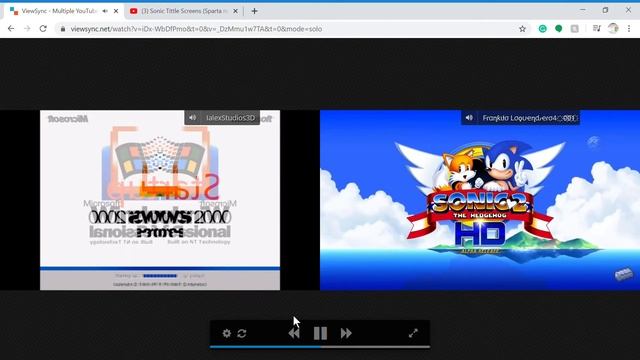Mute the ViewSync tab audio indicator
Viewport: 640px width, 360px height.
click(105, 11)
